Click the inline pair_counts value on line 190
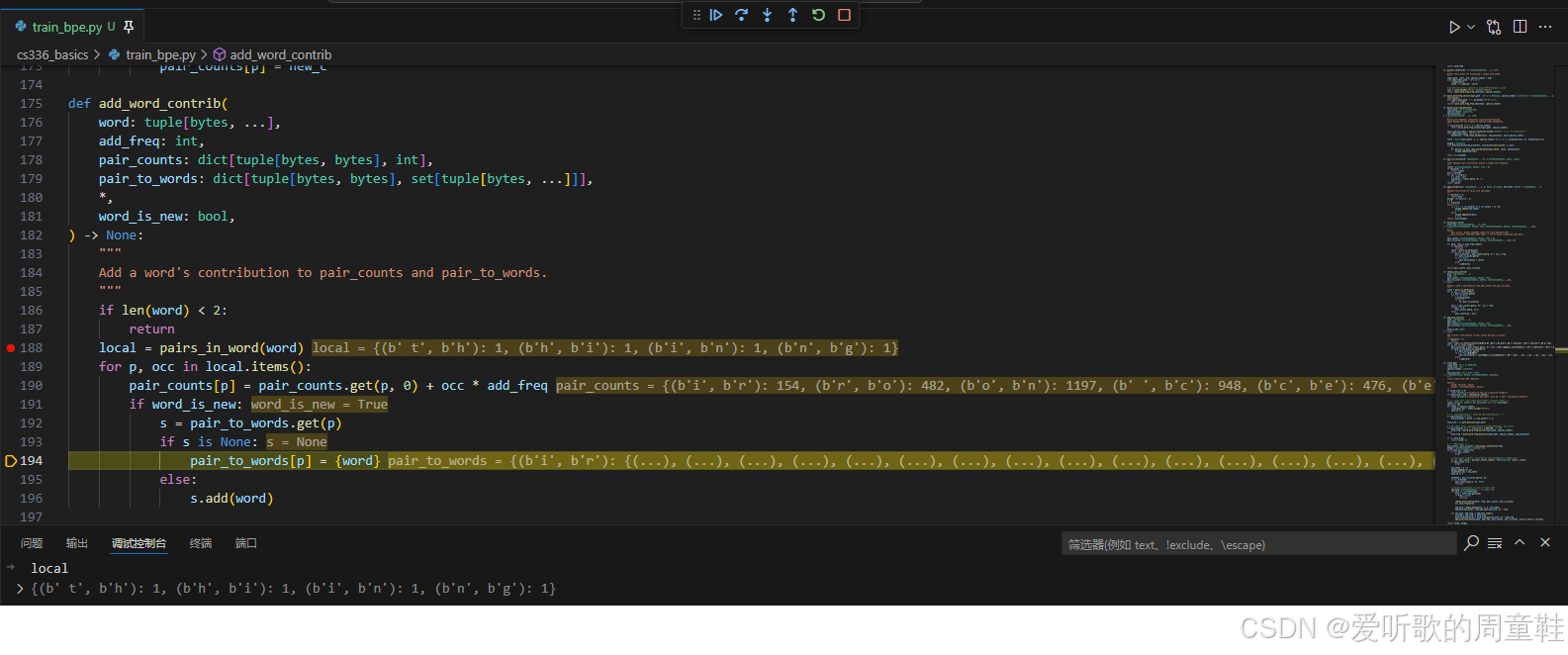 994,386
